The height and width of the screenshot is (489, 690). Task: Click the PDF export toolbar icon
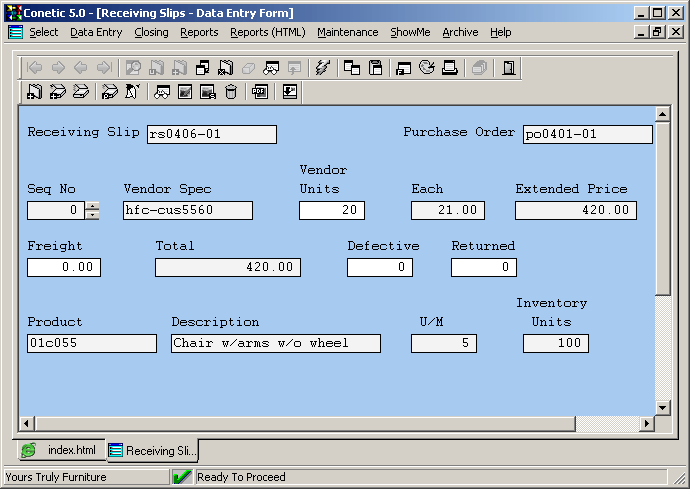pos(260,92)
